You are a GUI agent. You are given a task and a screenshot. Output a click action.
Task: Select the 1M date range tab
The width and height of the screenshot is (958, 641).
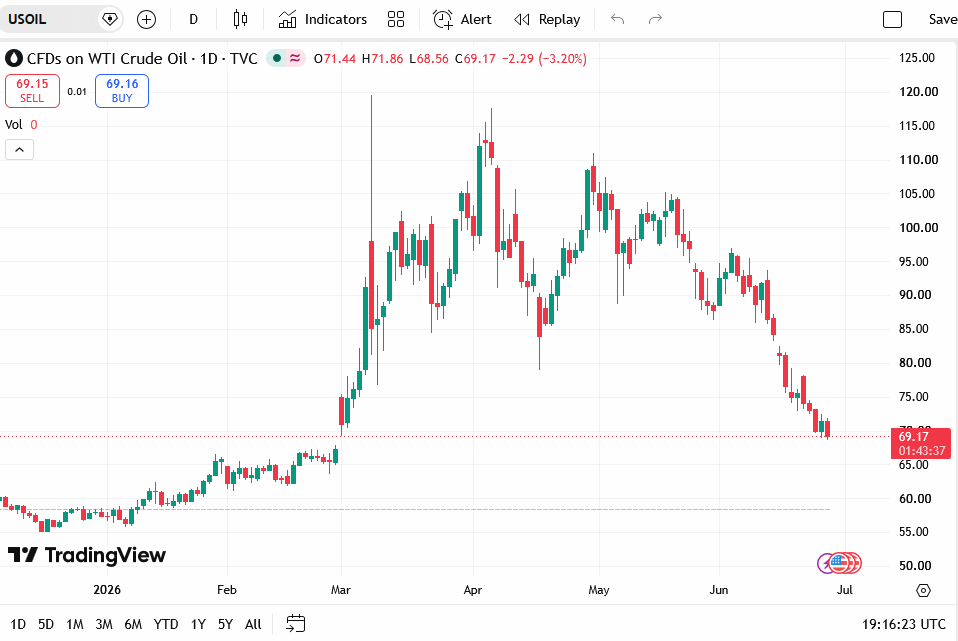click(x=75, y=624)
